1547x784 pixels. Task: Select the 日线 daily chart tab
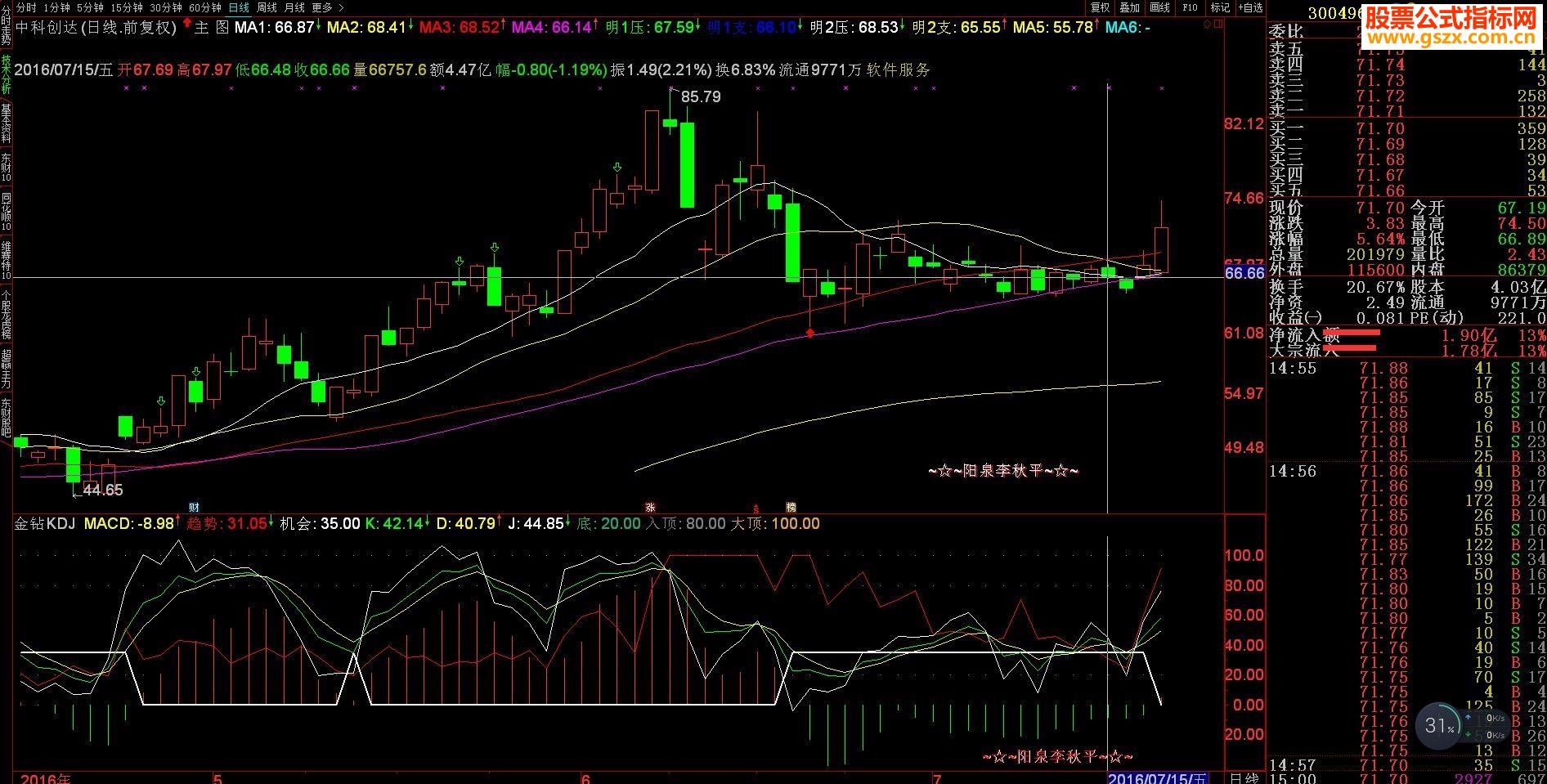tap(239, 7)
